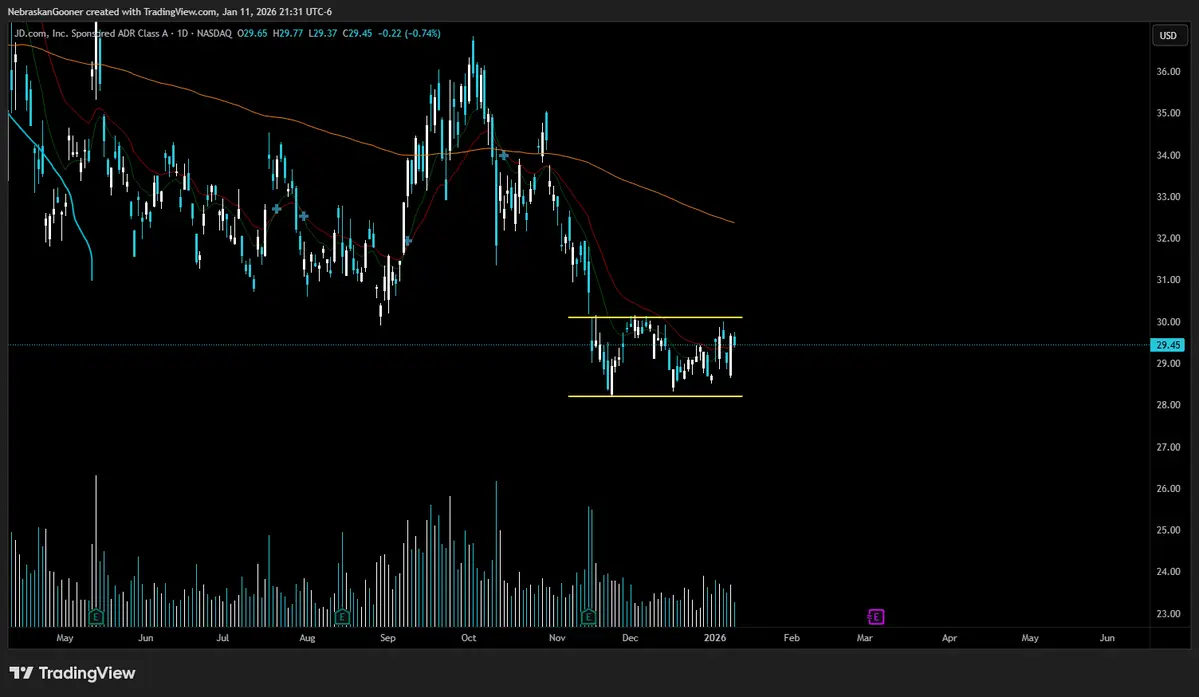This screenshot has height=697, width=1199.
Task: Click the current price label 29.45
Action: point(1168,345)
